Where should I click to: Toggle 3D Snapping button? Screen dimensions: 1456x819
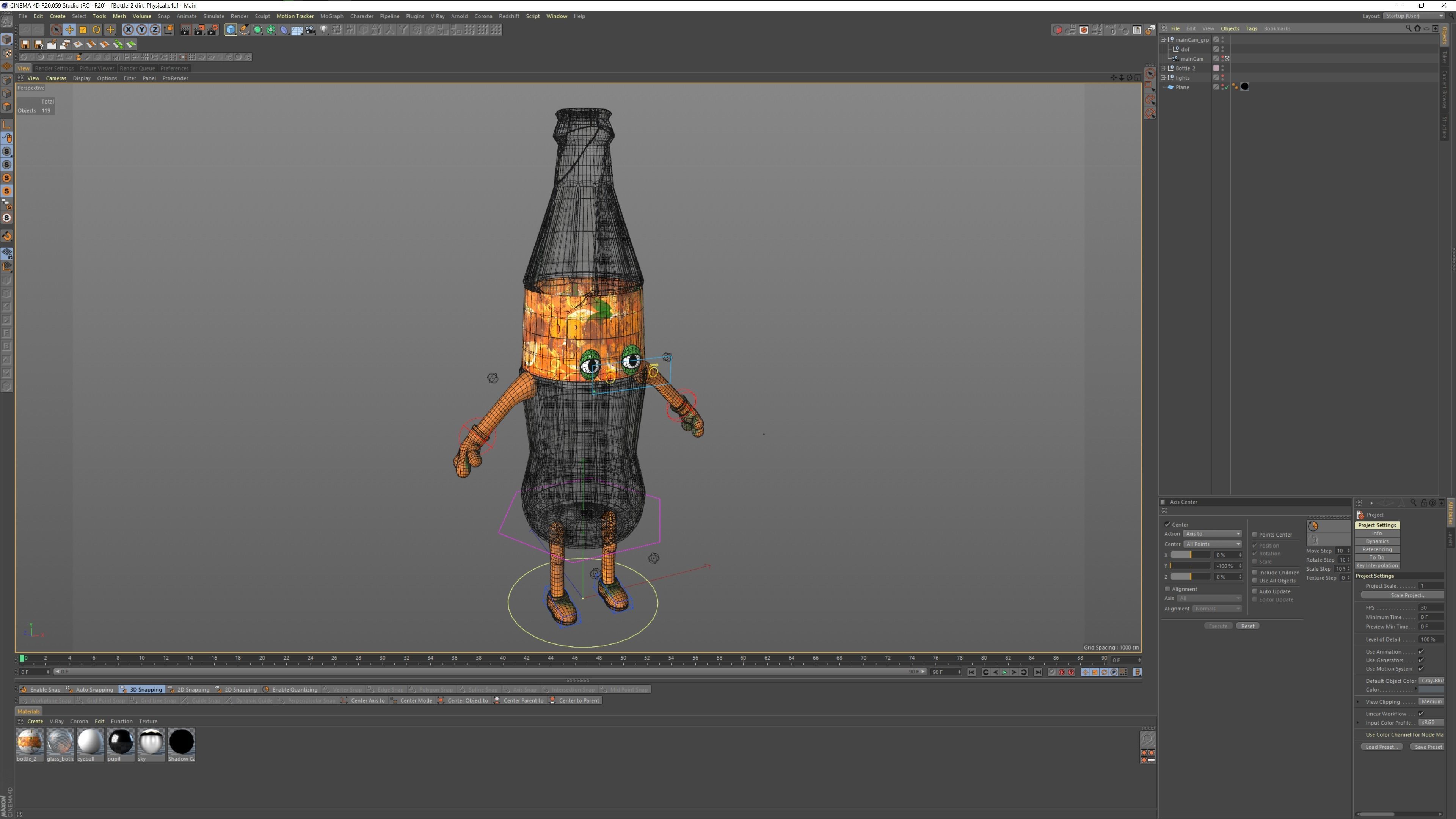141,690
